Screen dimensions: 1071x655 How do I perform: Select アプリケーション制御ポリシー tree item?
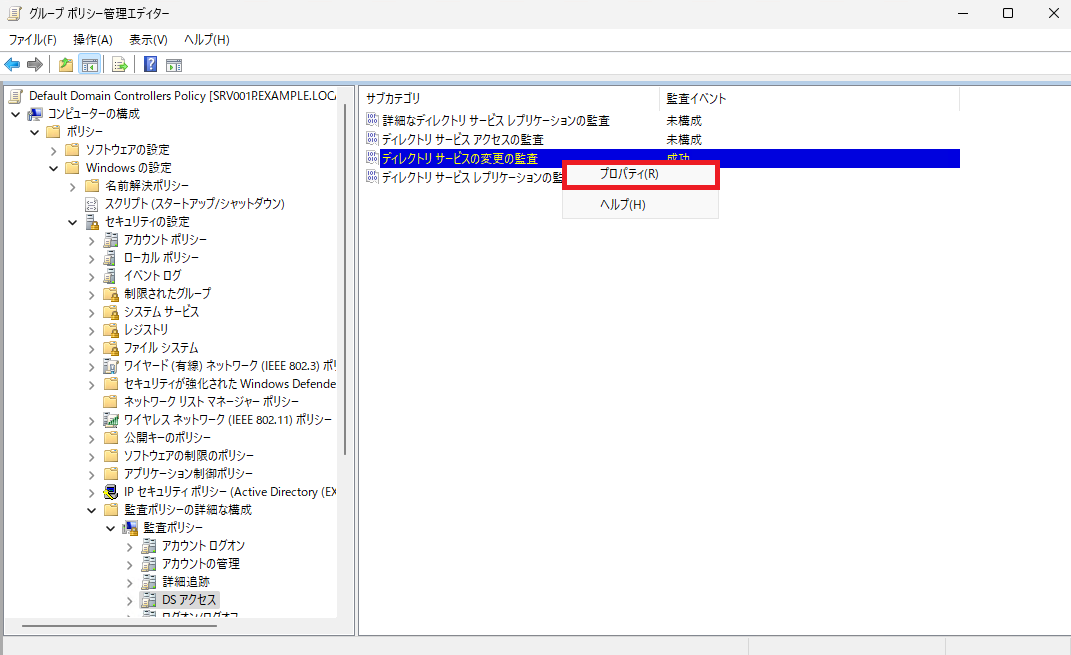[x=188, y=474]
